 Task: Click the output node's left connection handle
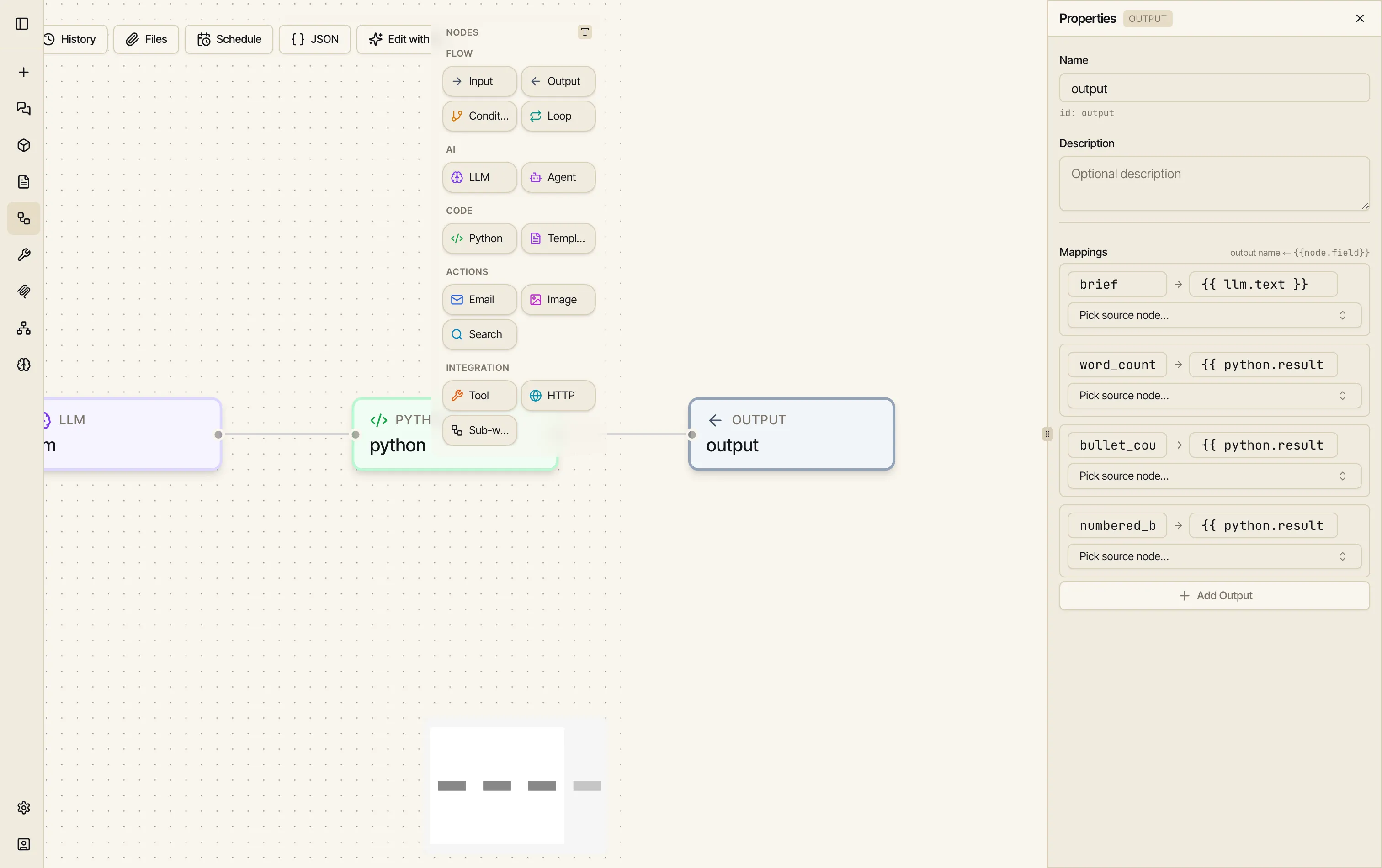coord(691,435)
